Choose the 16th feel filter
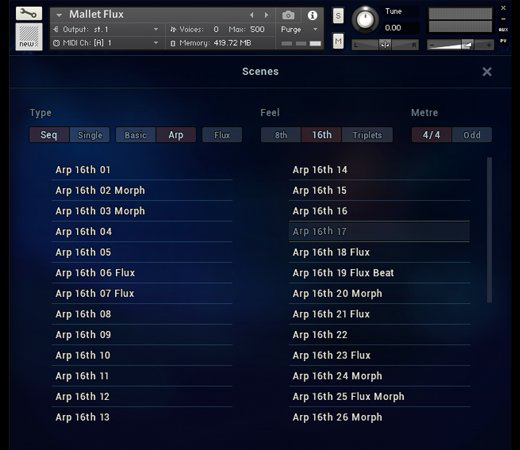Viewport: 520px width, 450px height. click(x=322, y=135)
